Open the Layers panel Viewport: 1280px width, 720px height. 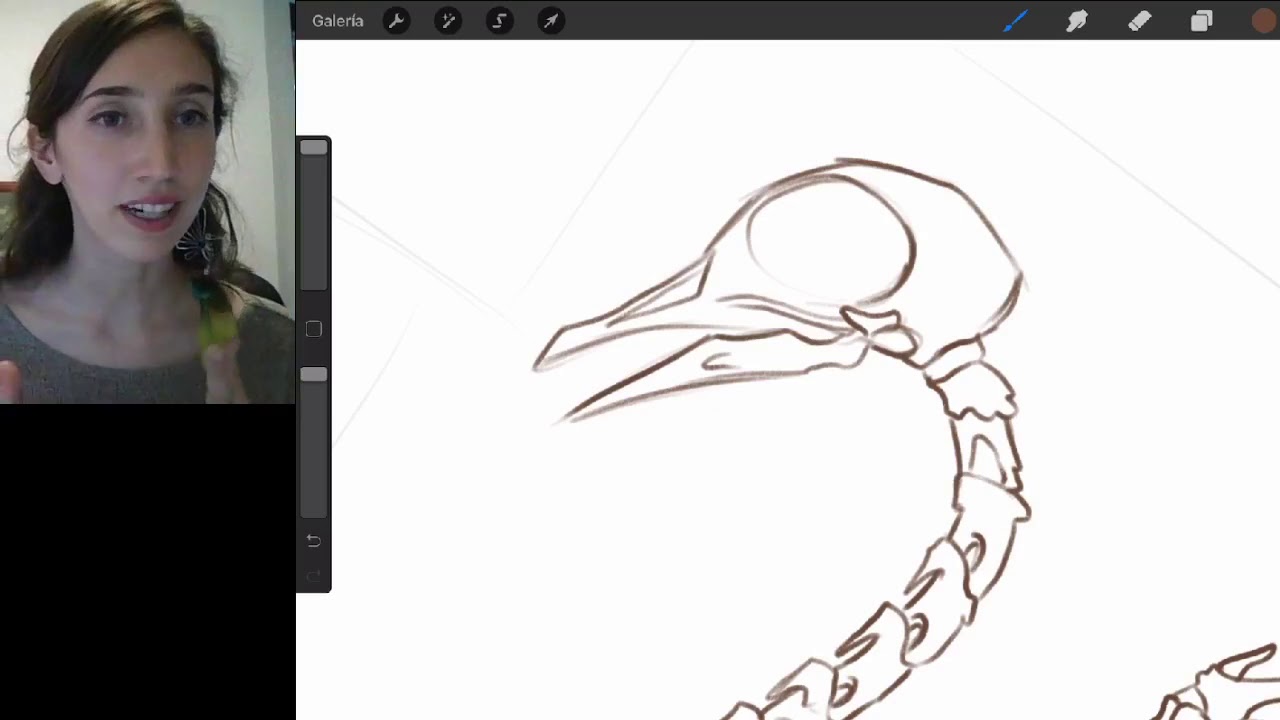point(1201,21)
